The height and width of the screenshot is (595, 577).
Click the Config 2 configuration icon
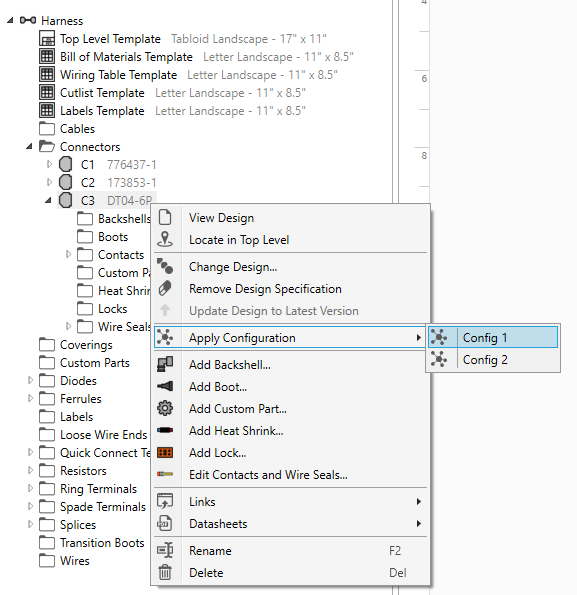click(x=439, y=359)
